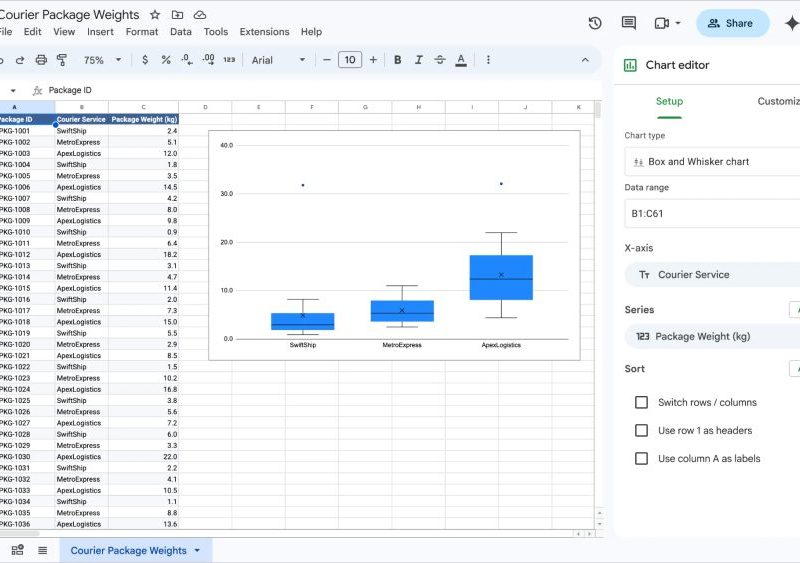Format as percent icon
800x563 pixels.
(x=166, y=60)
